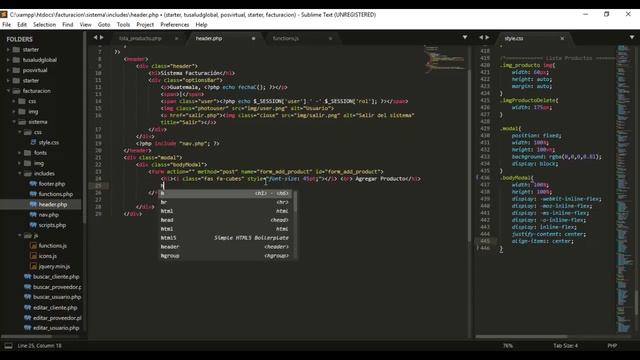Open left pane tab list dropdown

pos(465,38)
